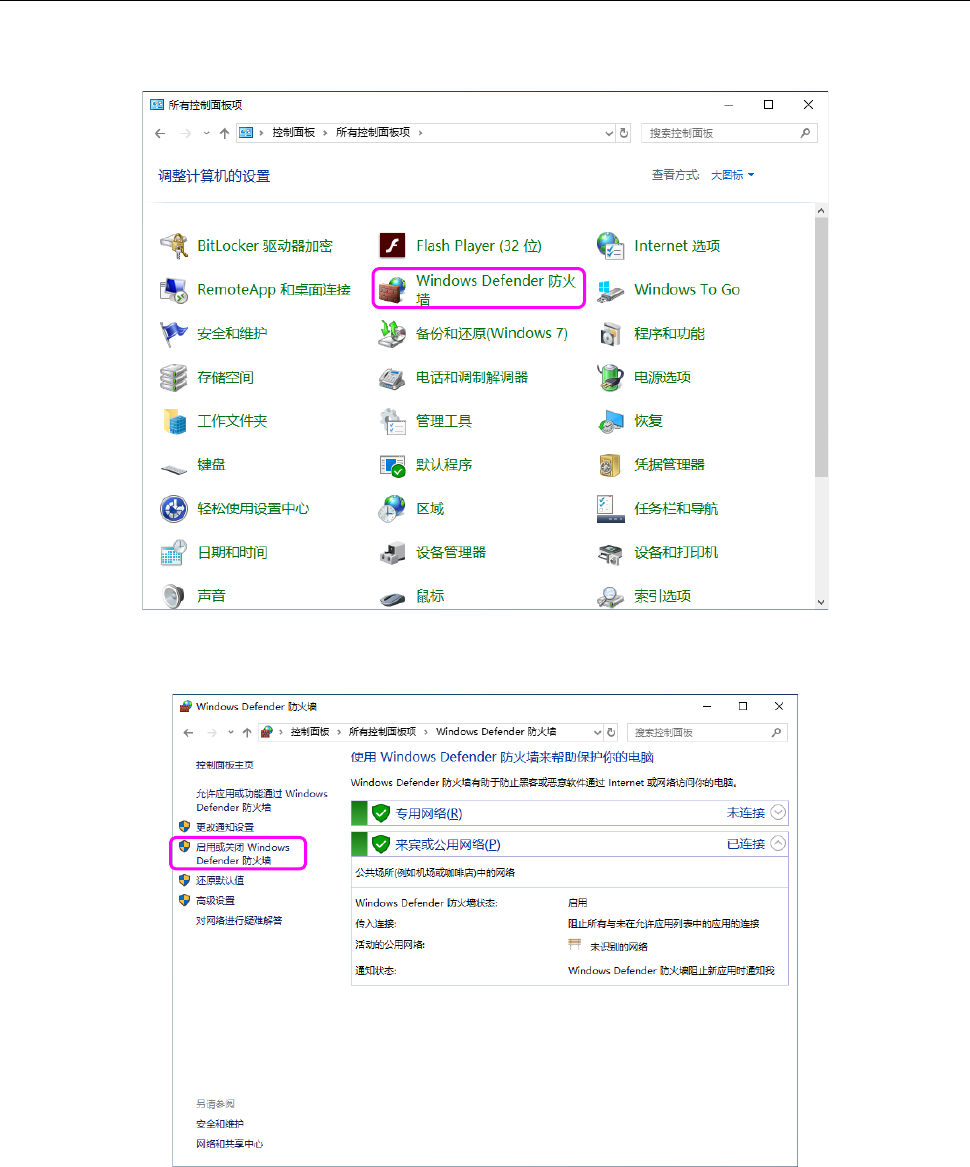Open Flash Player (32 位) icon

pos(392,245)
